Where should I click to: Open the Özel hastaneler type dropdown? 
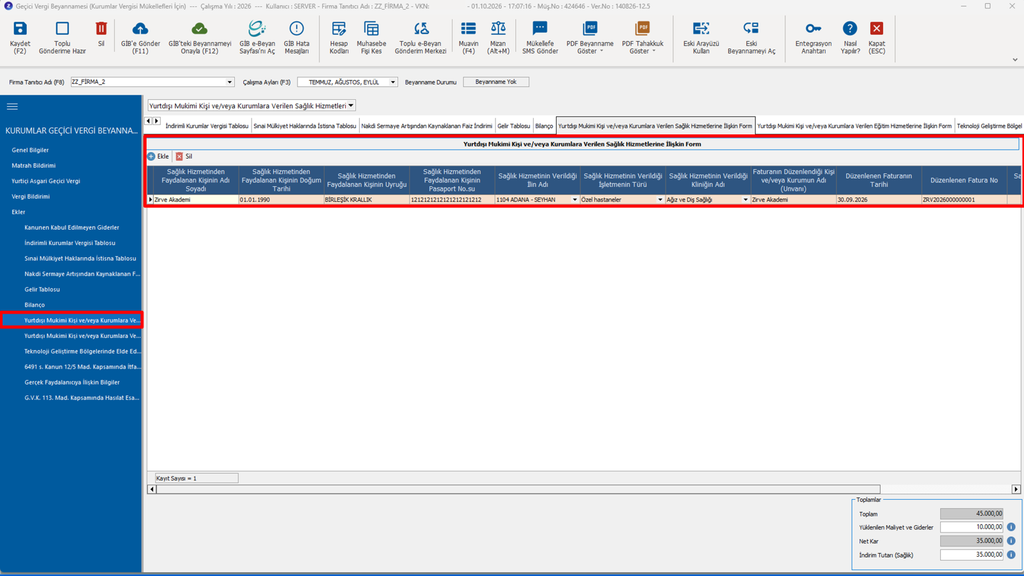pos(660,200)
